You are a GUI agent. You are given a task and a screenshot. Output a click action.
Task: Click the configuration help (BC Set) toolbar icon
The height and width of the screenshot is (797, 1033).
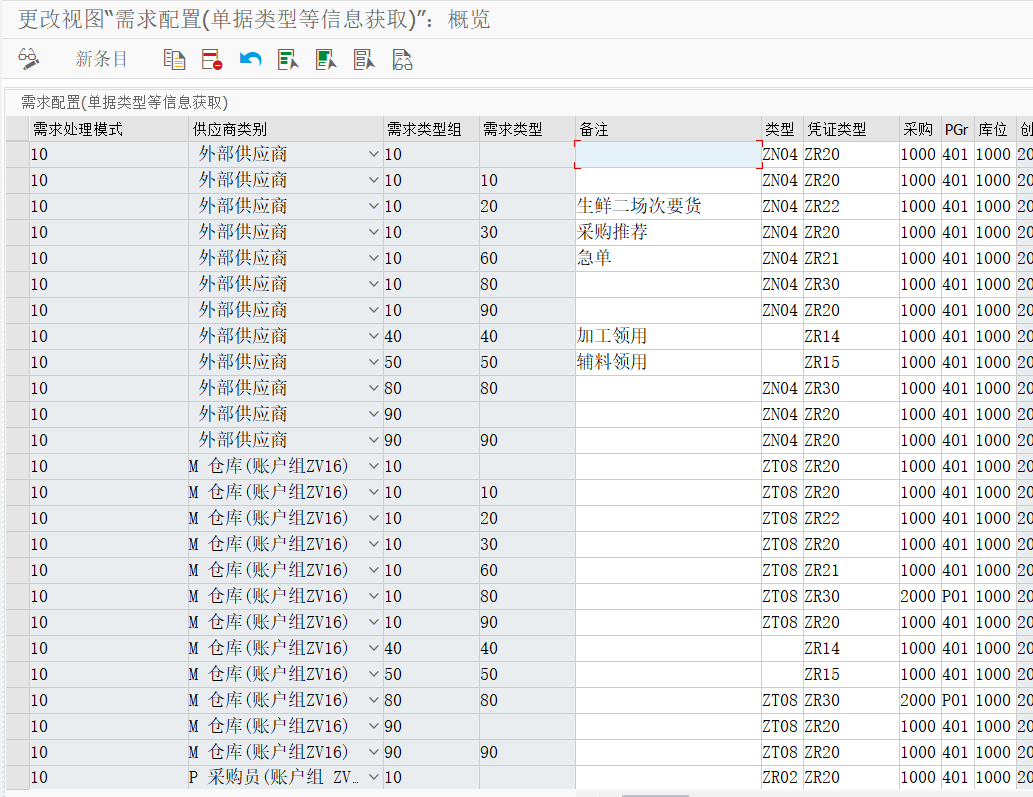pos(402,59)
